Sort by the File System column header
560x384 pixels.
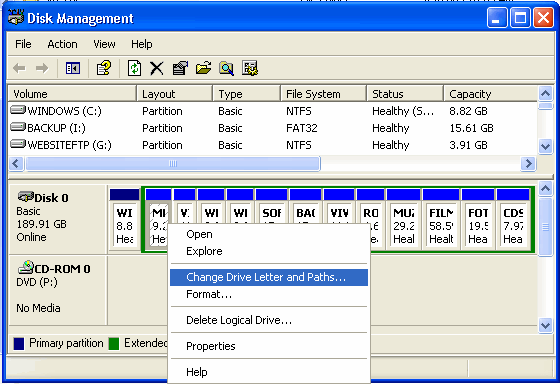(x=324, y=94)
